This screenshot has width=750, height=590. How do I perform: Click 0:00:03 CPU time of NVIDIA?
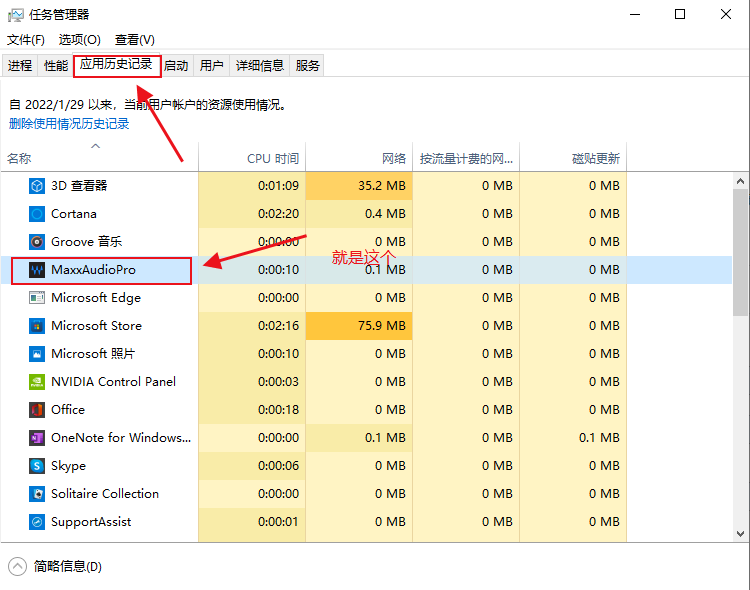(278, 382)
